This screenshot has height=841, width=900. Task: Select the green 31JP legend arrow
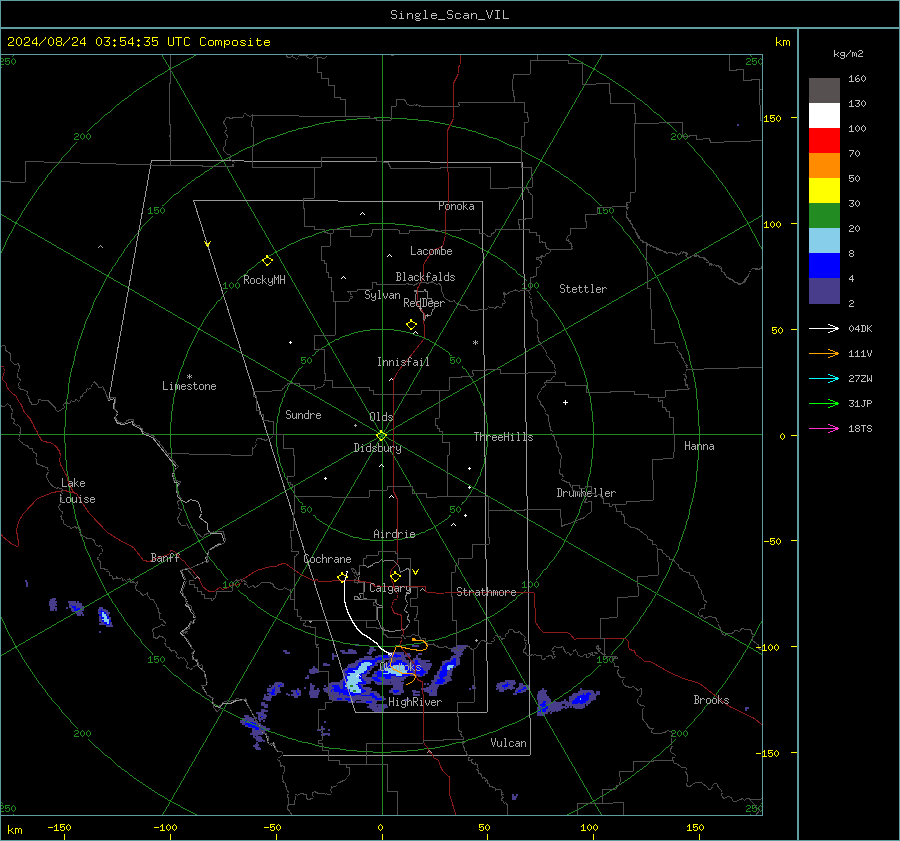click(x=824, y=404)
